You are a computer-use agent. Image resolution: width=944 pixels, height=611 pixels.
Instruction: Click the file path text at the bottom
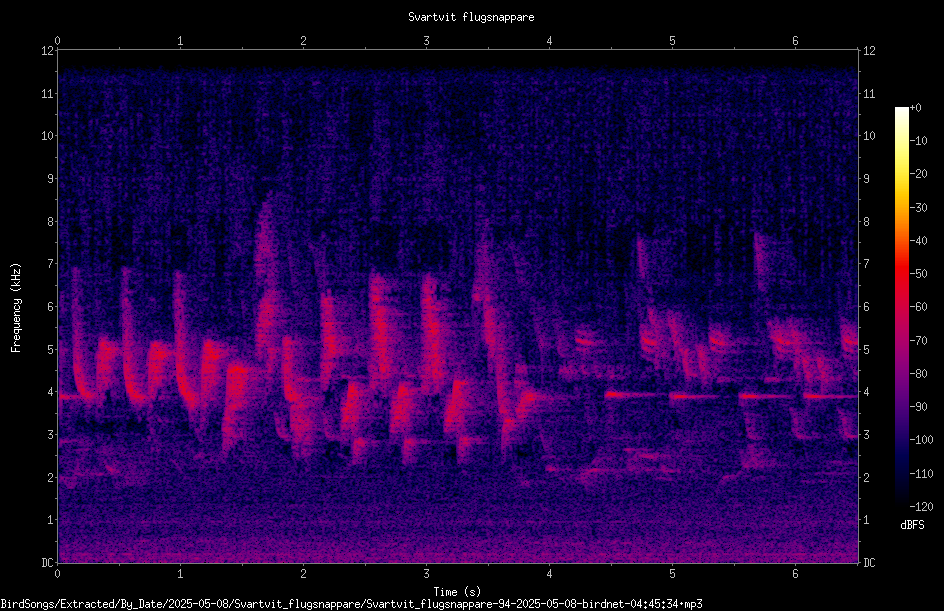tap(351, 604)
